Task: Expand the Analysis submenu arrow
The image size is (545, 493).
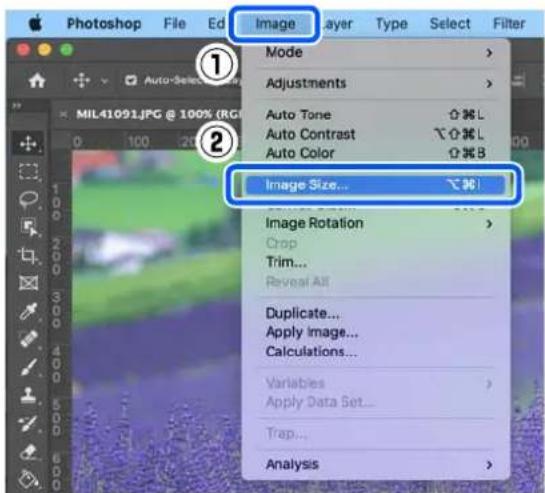Action: (489, 465)
